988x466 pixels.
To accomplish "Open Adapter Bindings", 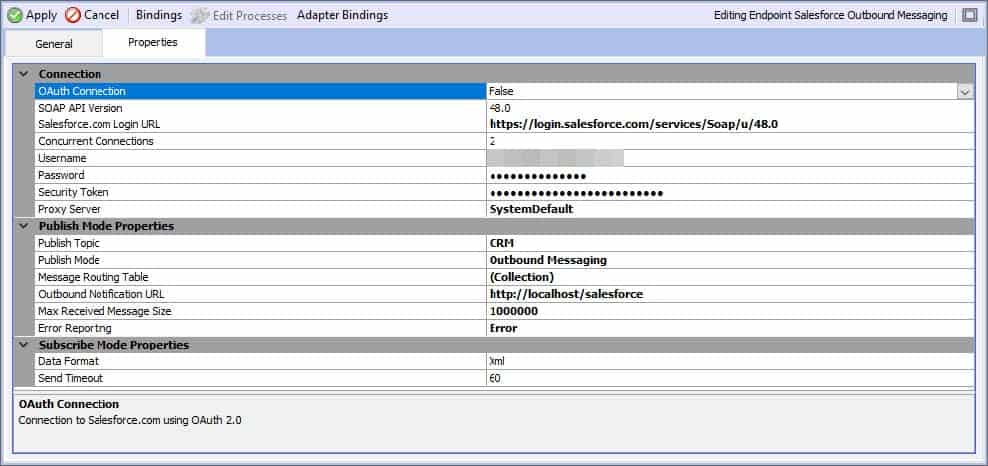I will click(342, 15).
